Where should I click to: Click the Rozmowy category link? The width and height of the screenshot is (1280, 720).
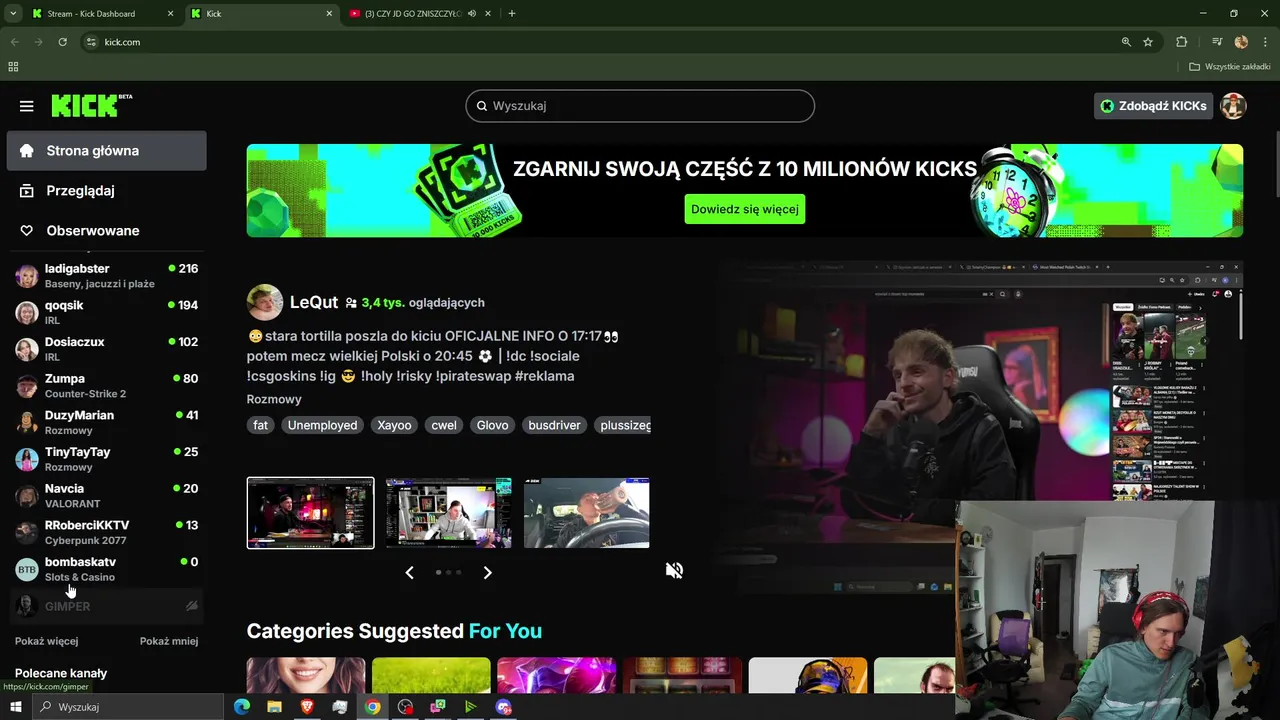pos(274,399)
